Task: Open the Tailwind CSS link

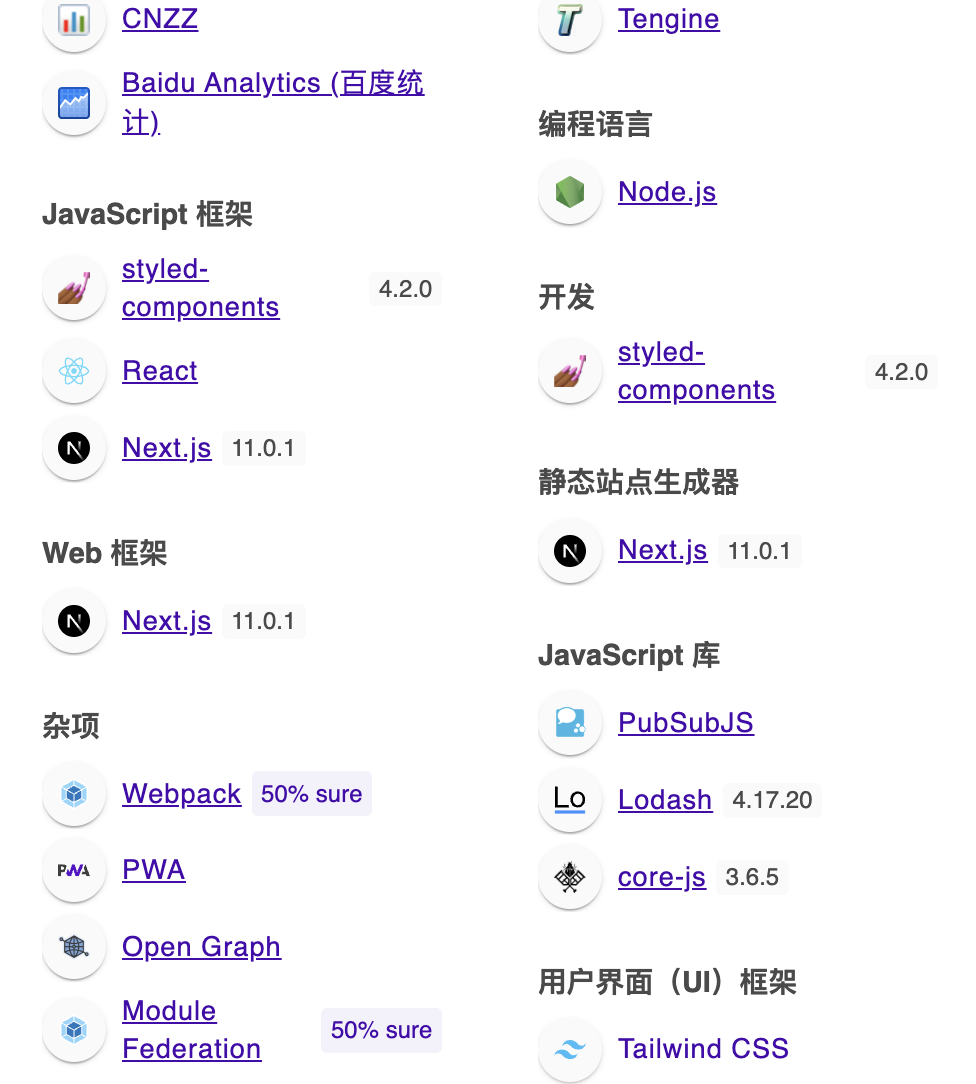Action: pyautogui.click(x=703, y=1049)
